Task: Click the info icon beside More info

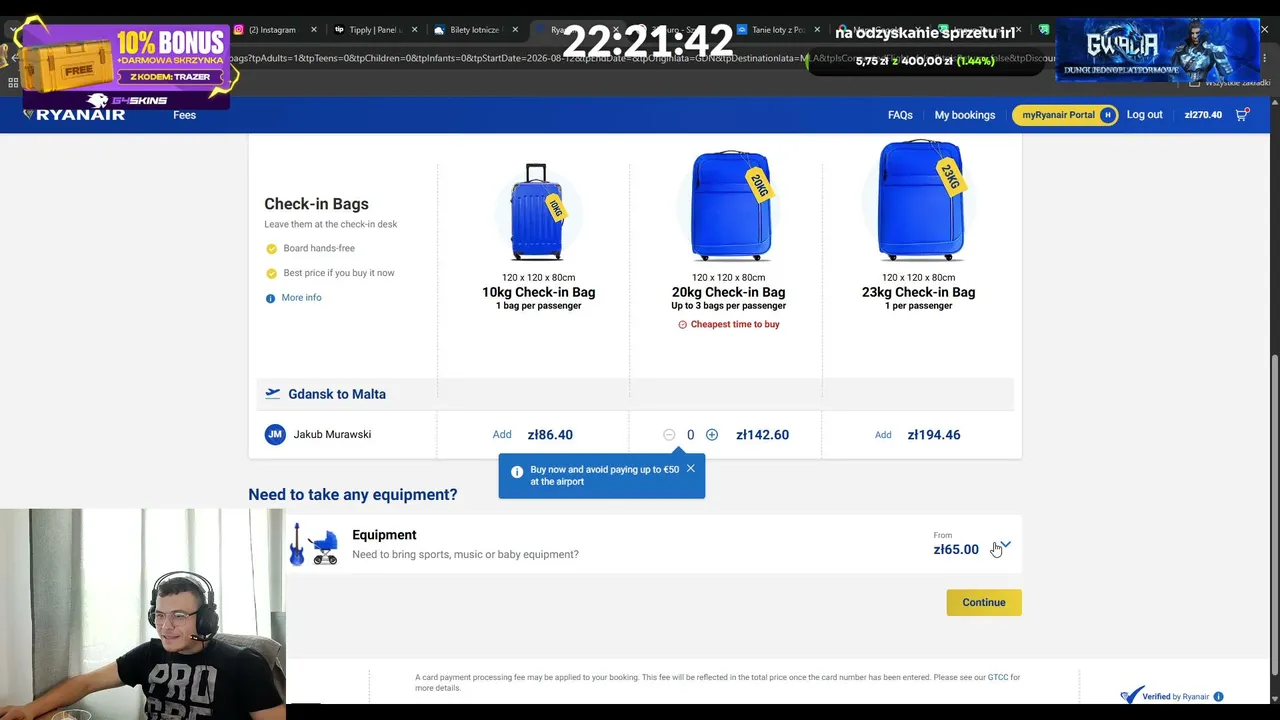Action: pos(270,298)
